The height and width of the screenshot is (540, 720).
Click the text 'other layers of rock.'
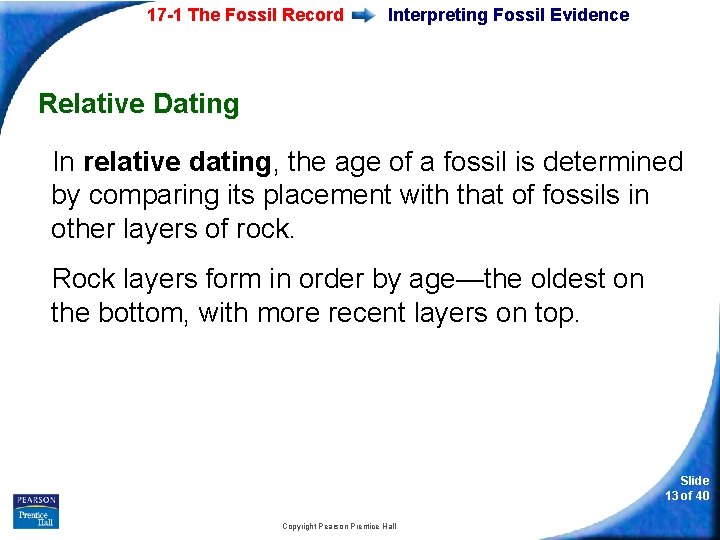click(172, 228)
